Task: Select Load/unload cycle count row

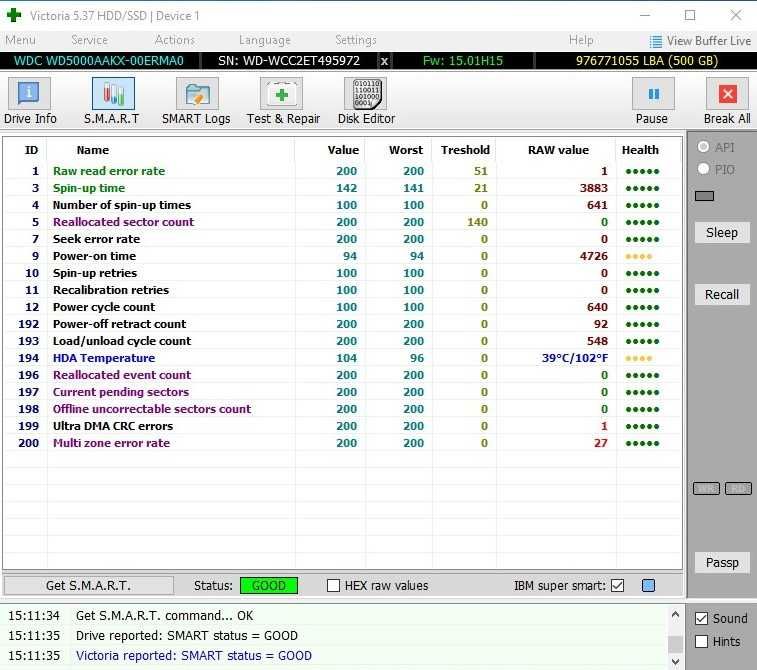Action: (342, 341)
